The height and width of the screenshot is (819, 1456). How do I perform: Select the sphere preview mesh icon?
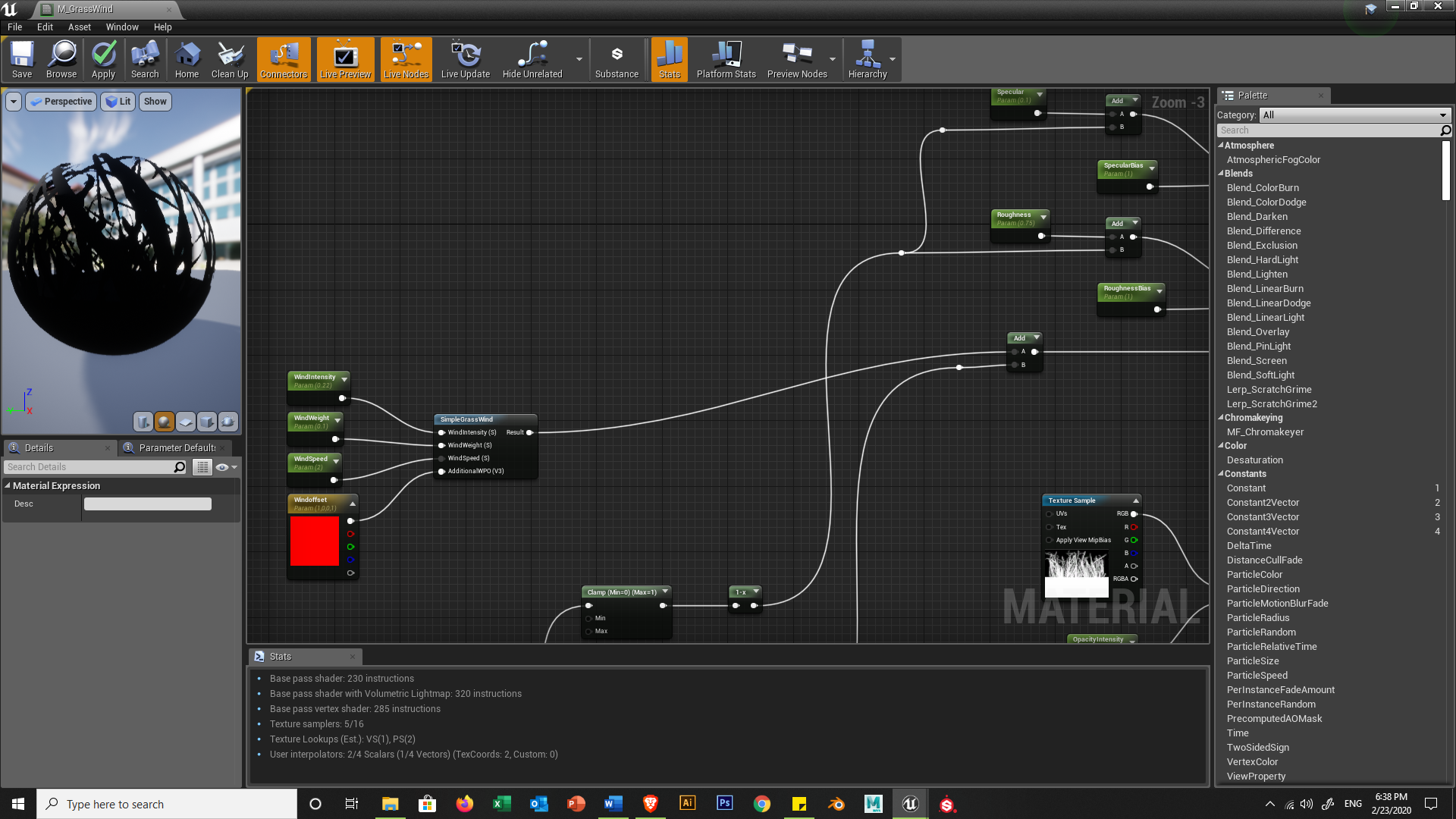coord(164,422)
